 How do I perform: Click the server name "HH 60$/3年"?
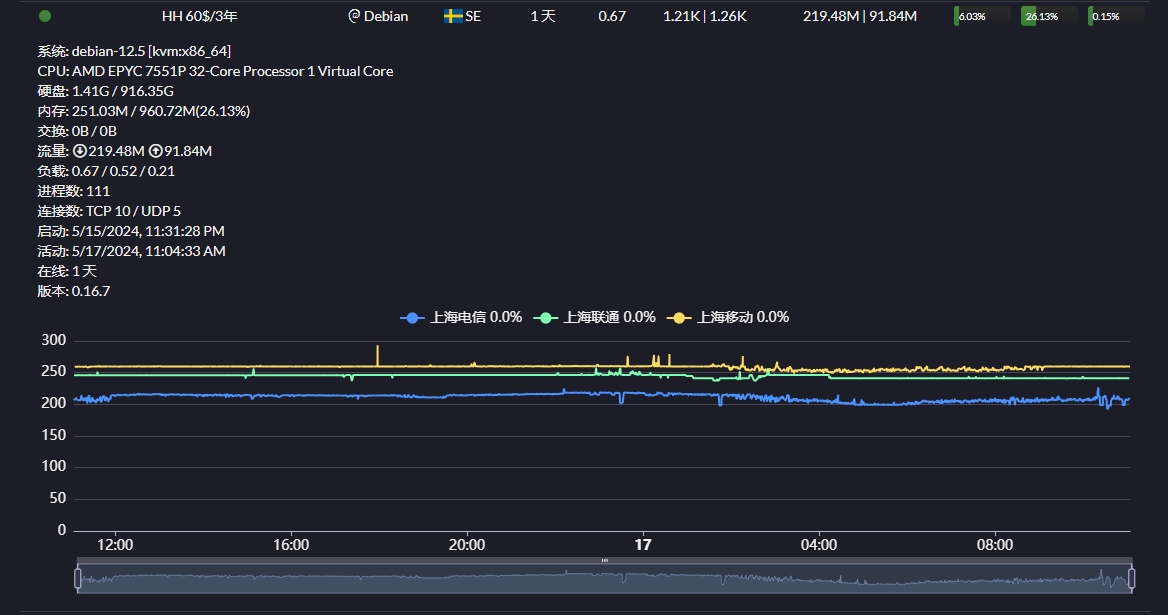(200, 16)
